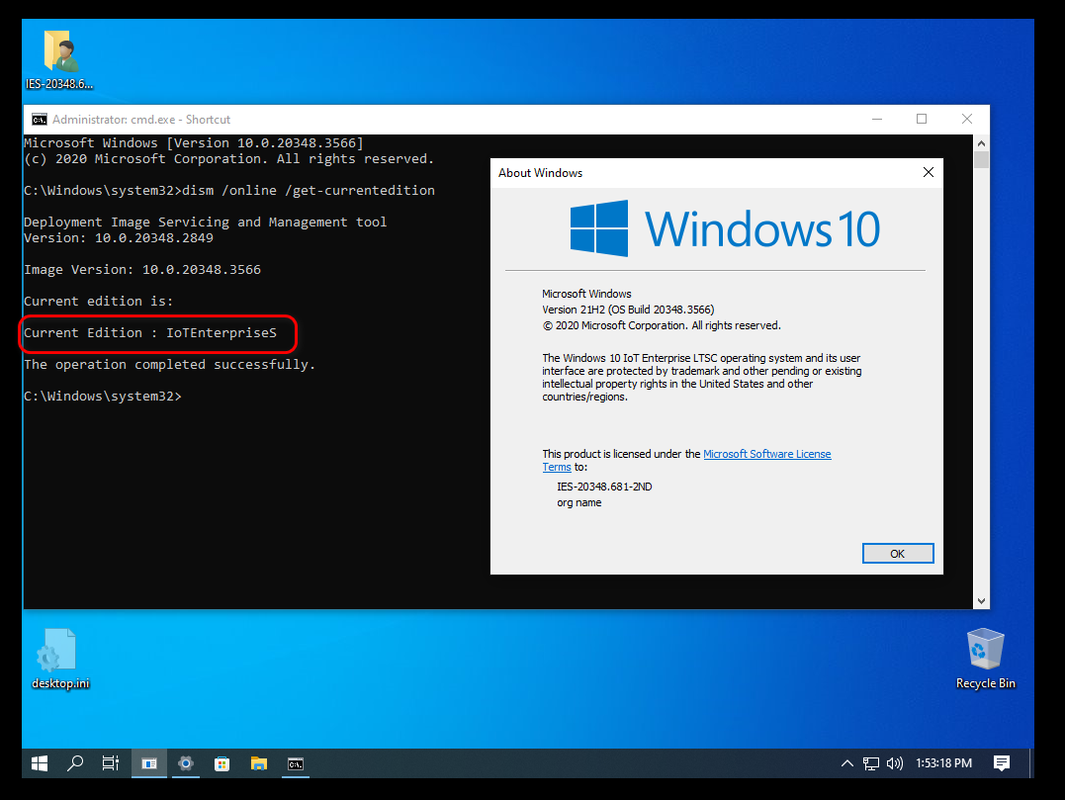Close the Administrator cmd.exe window
The width and height of the screenshot is (1065, 800).
(967, 119)
